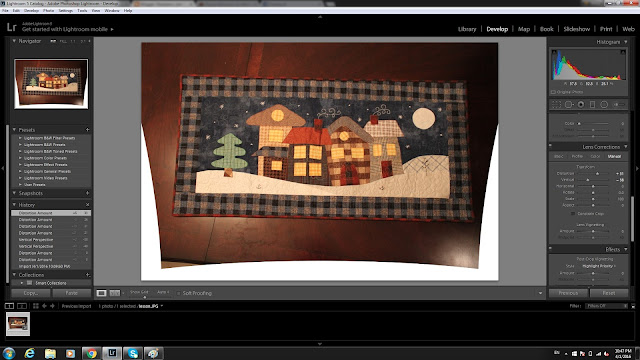The width and height of the screenshot is (640, 360).
Task: Select the Radial Filter tool
Action: (x=604, y=104)
